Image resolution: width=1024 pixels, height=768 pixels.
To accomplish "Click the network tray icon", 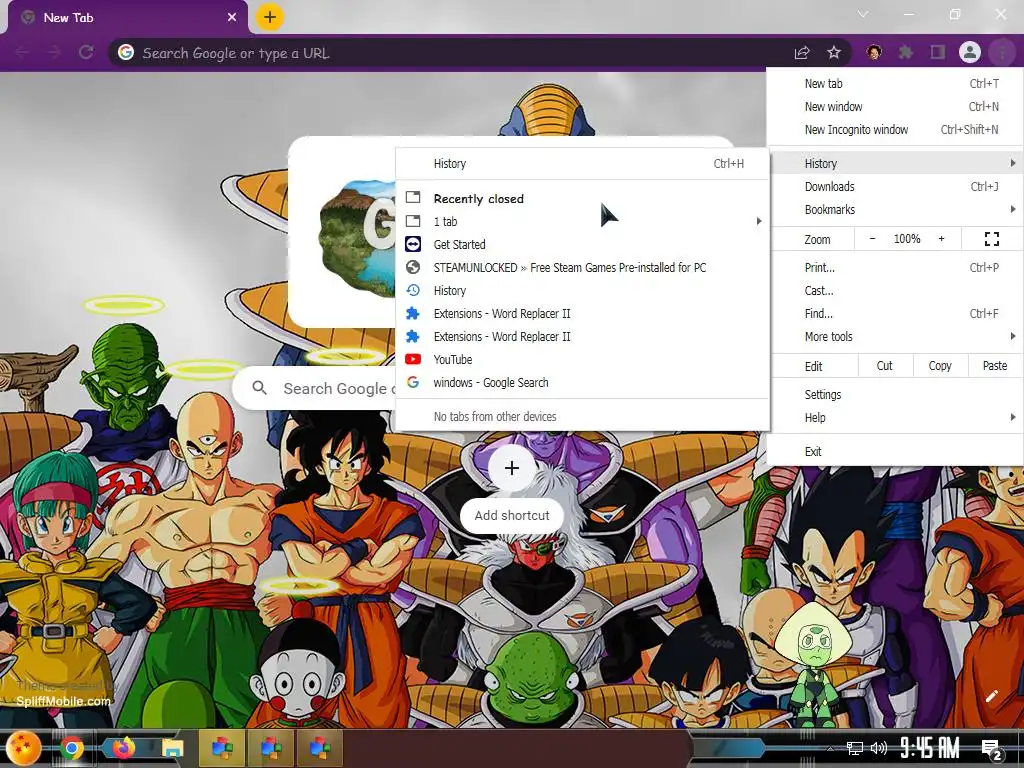I will point(855,748).
